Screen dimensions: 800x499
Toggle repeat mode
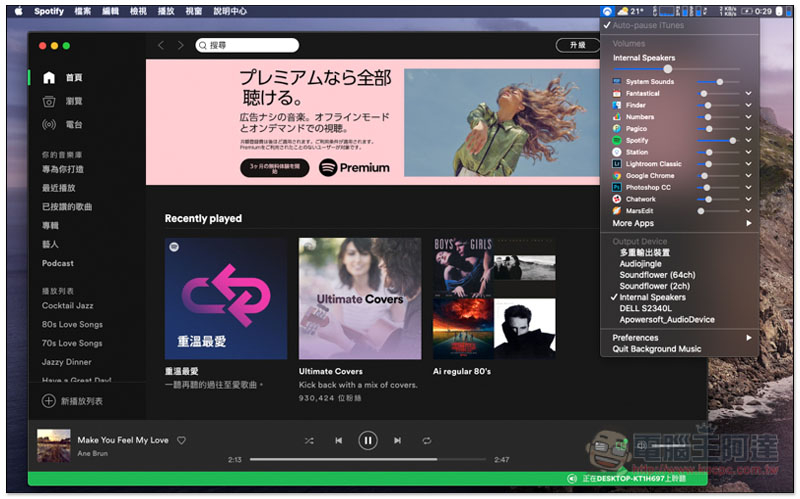point(427,440)
